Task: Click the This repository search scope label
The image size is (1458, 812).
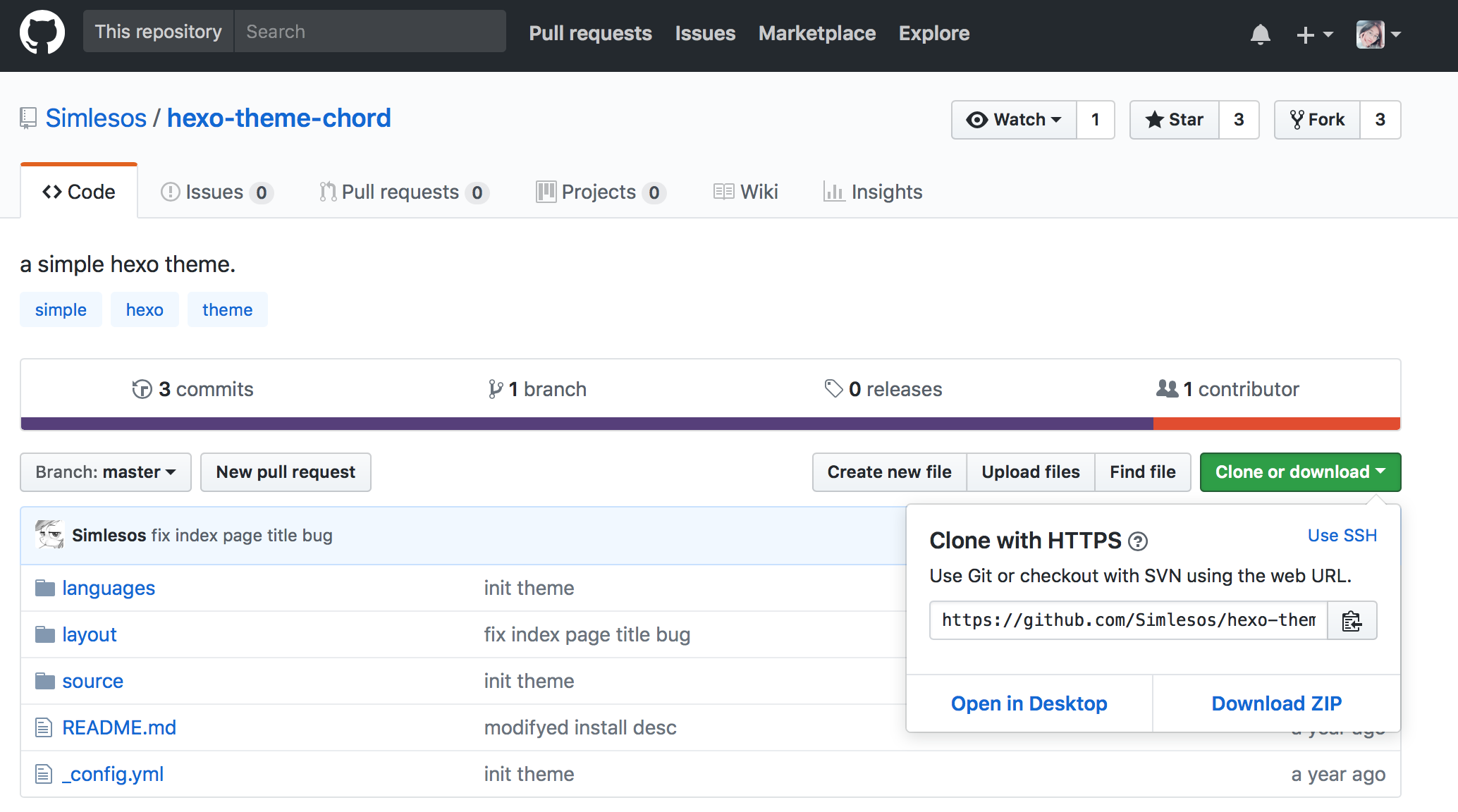Action: (x=159, y=32)
